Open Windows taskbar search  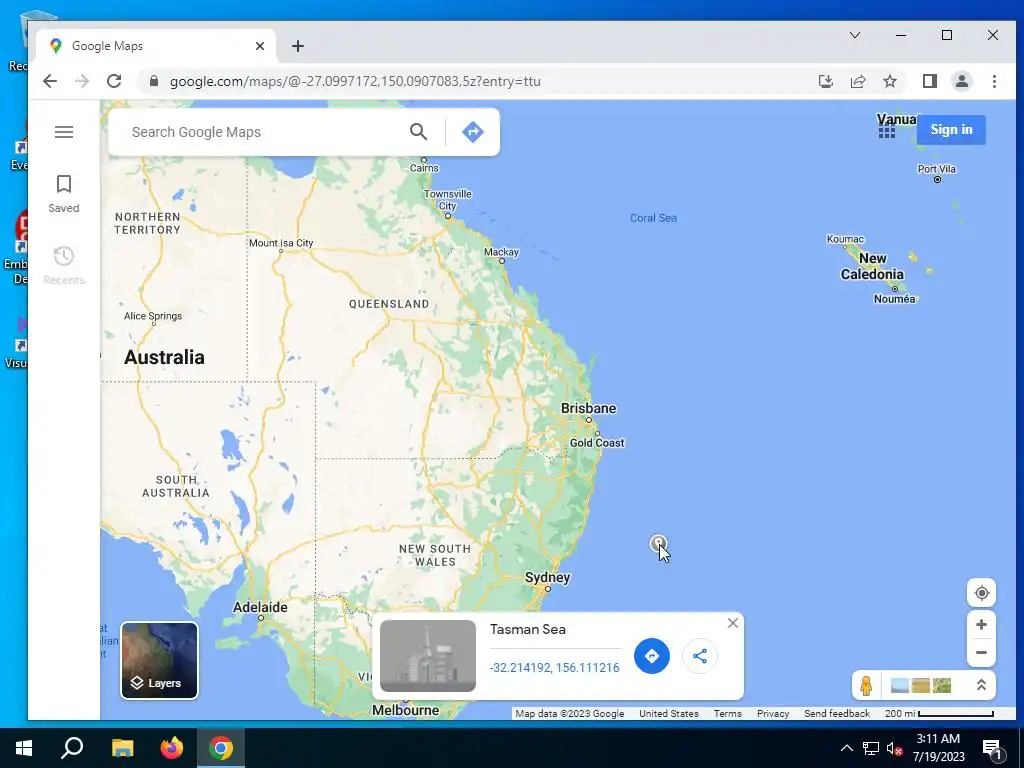72,748
